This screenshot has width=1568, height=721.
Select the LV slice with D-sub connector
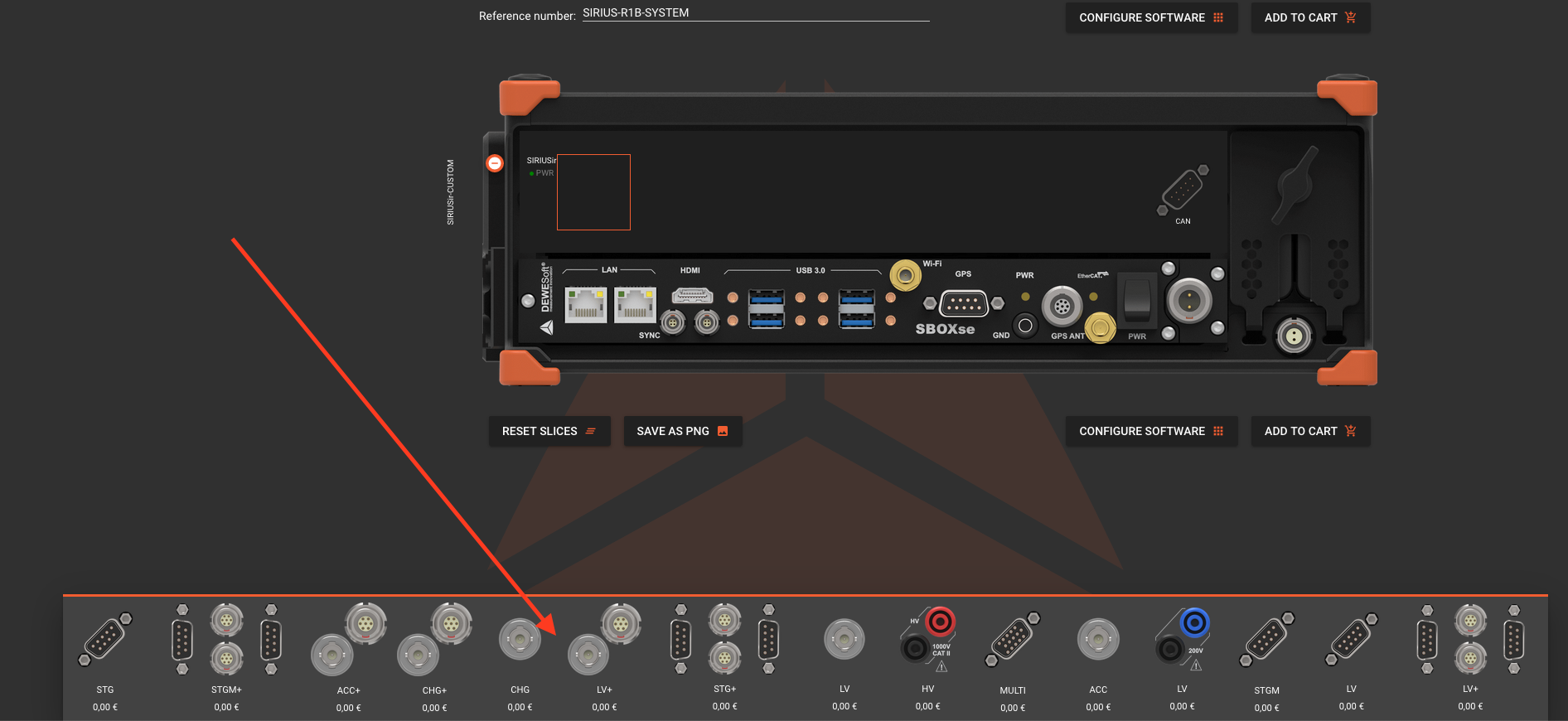[x=1352, y=639]
